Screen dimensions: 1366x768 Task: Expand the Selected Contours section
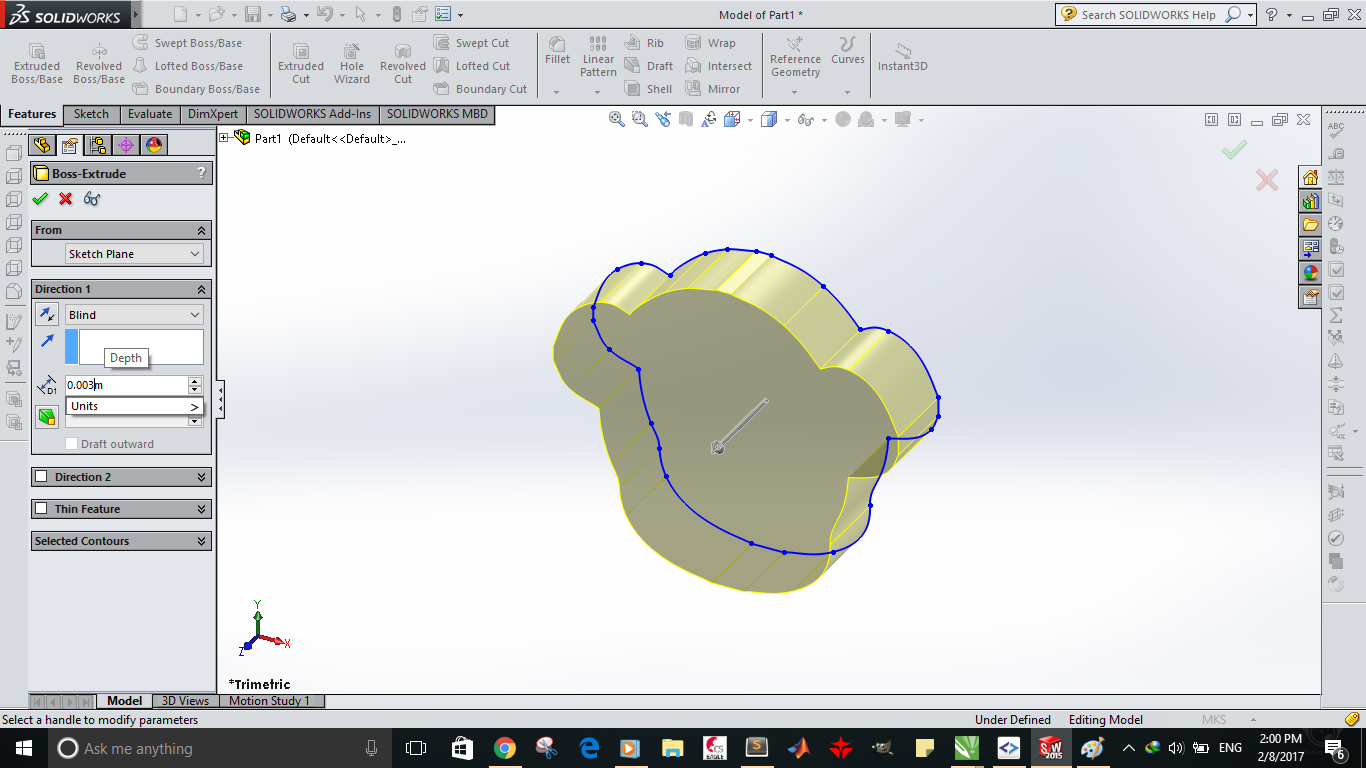tap(203, 541)
